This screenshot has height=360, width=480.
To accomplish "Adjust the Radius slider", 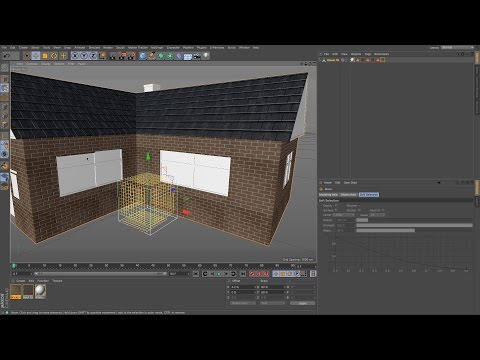I will pos(414,220).
